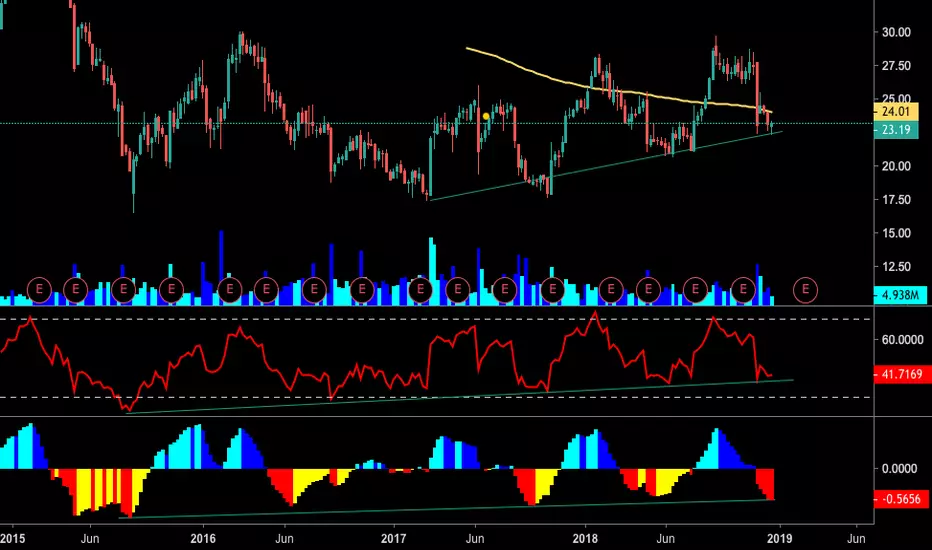
Task: Click the 2017 label on the time axis
Action: (x=393, y=539)
